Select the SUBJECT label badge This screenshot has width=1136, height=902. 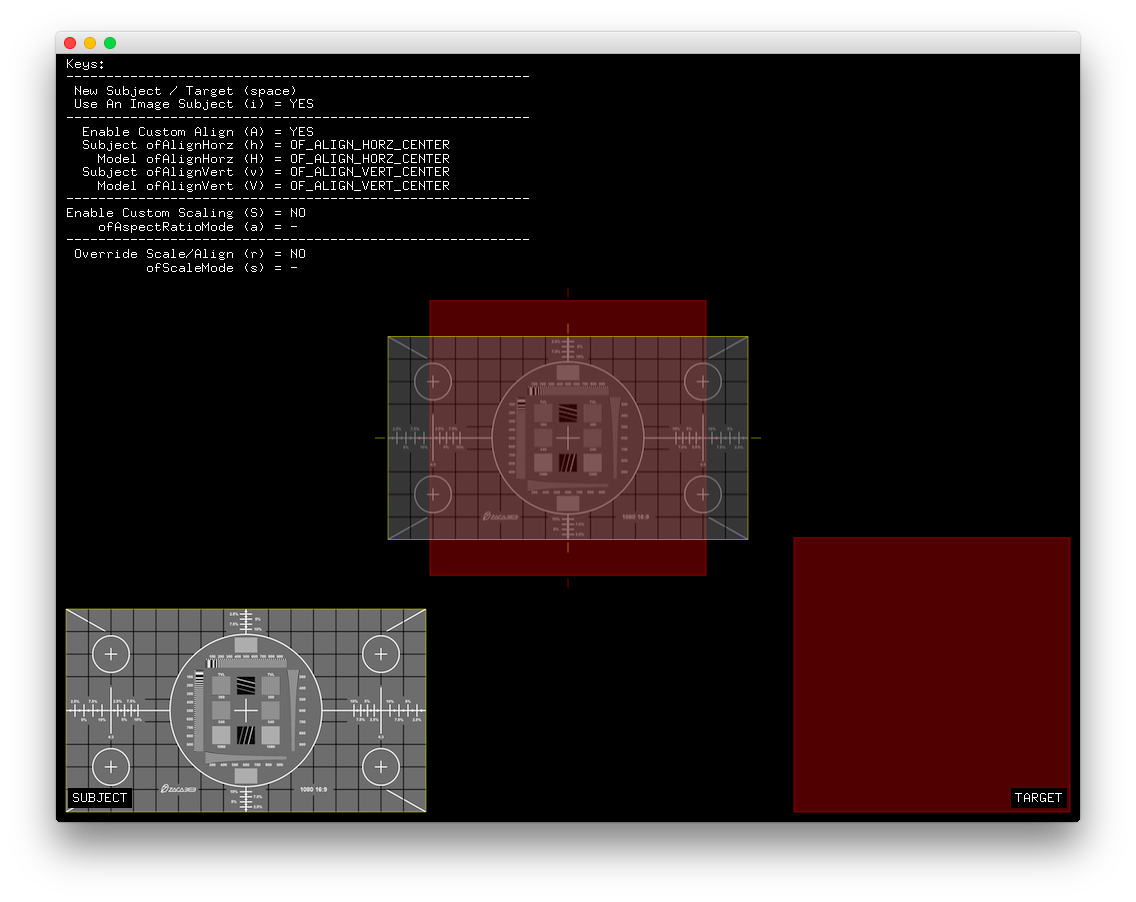[99, 798]
